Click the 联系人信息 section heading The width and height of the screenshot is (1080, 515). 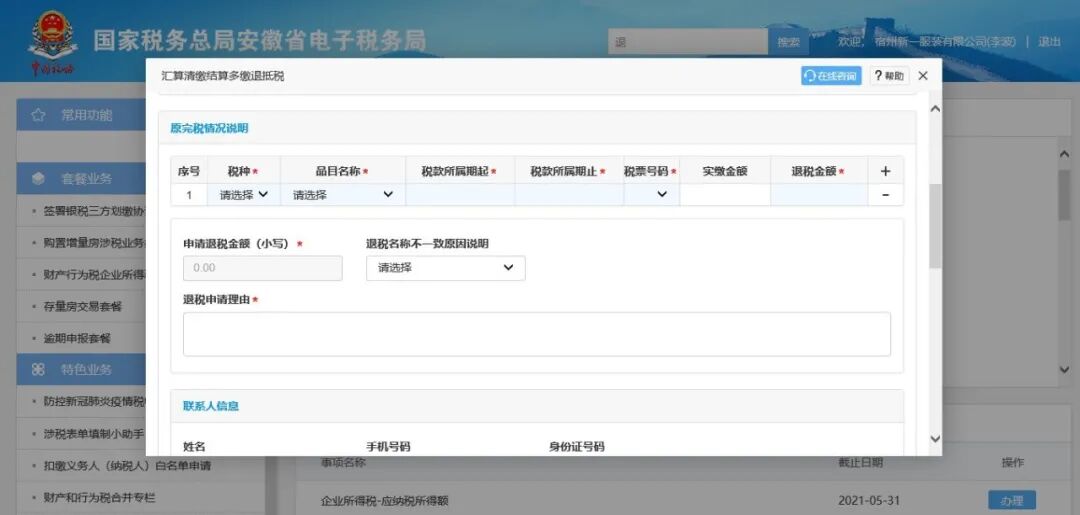click(x=211, y=406)
